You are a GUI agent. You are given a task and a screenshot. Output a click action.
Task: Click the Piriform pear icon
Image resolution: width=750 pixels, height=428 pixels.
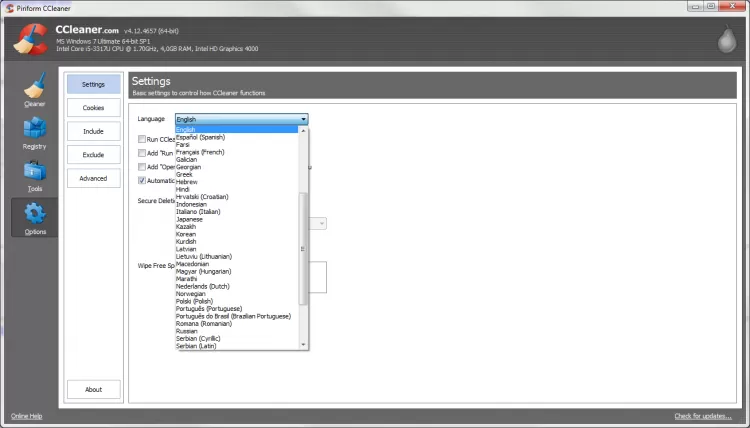click(727, 39)
